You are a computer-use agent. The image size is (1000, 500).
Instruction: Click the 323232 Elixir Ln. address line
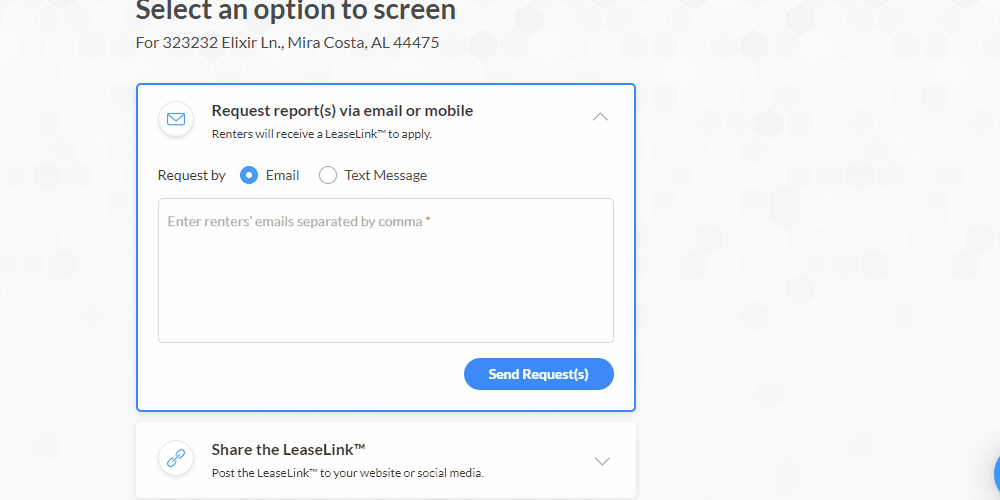[287, 43]
